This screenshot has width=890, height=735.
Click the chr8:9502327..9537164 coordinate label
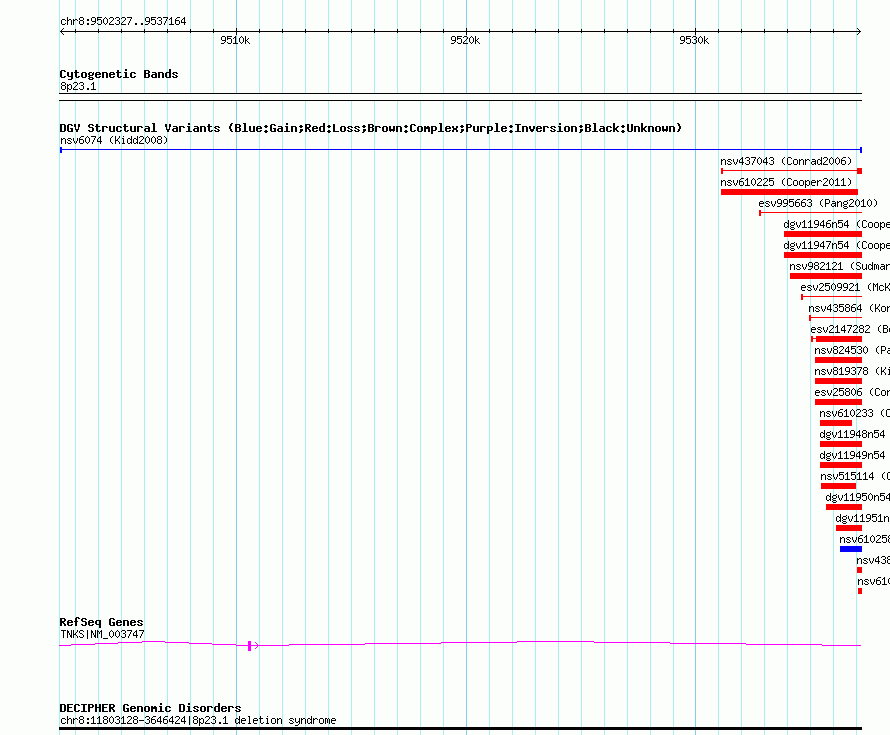(123, 21)
